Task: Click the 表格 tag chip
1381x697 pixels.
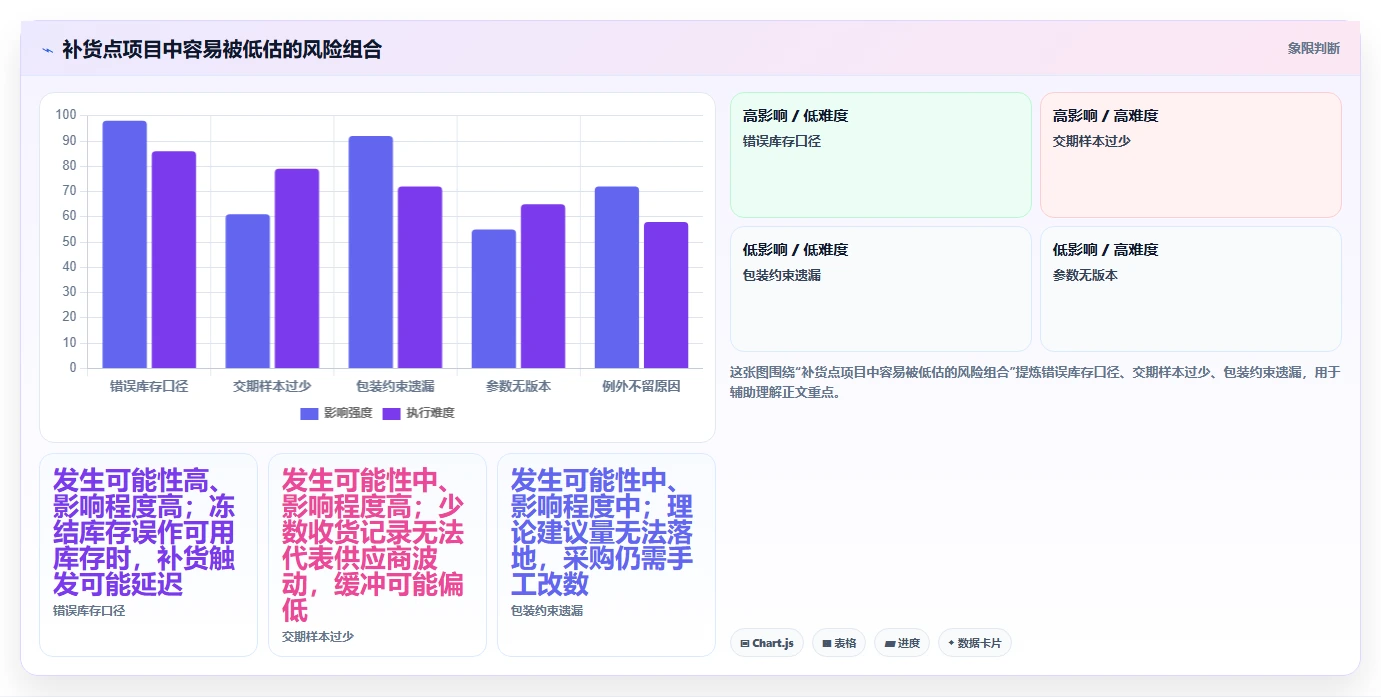Action: click(839, 643)
